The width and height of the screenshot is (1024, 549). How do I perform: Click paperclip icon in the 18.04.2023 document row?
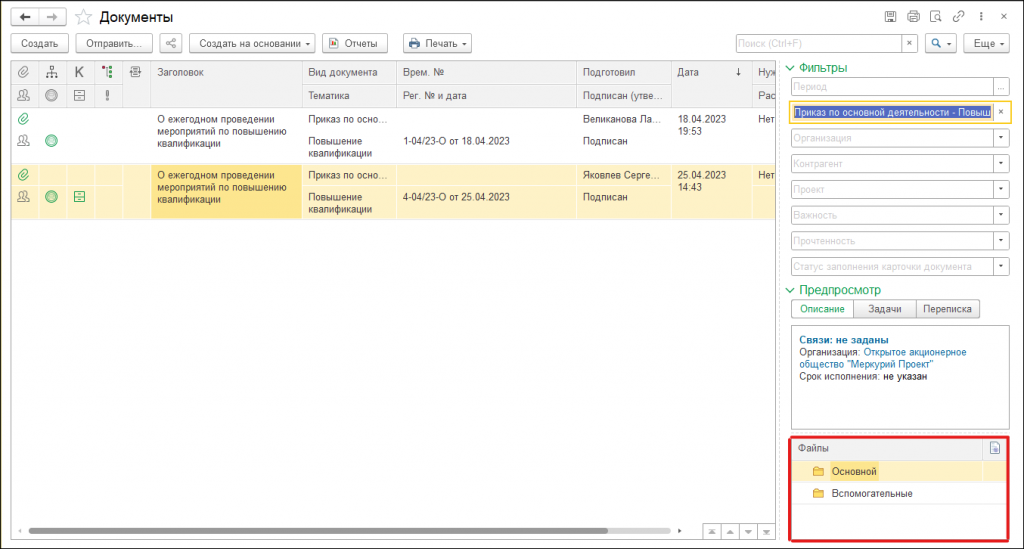(24, 119)
